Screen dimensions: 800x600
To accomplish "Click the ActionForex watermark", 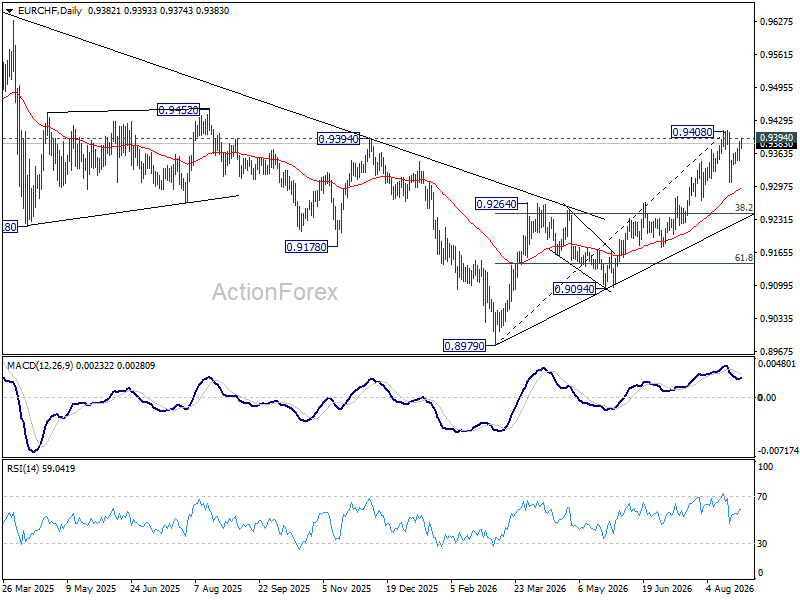I will 274,292.
